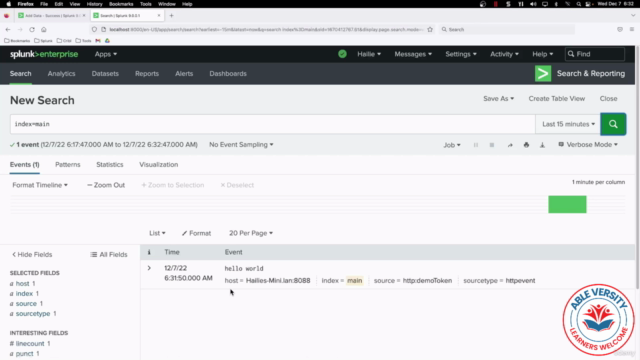This screenshot has width=640, height=360.
Task: Open a new browser tab
Action: (171, 16)
